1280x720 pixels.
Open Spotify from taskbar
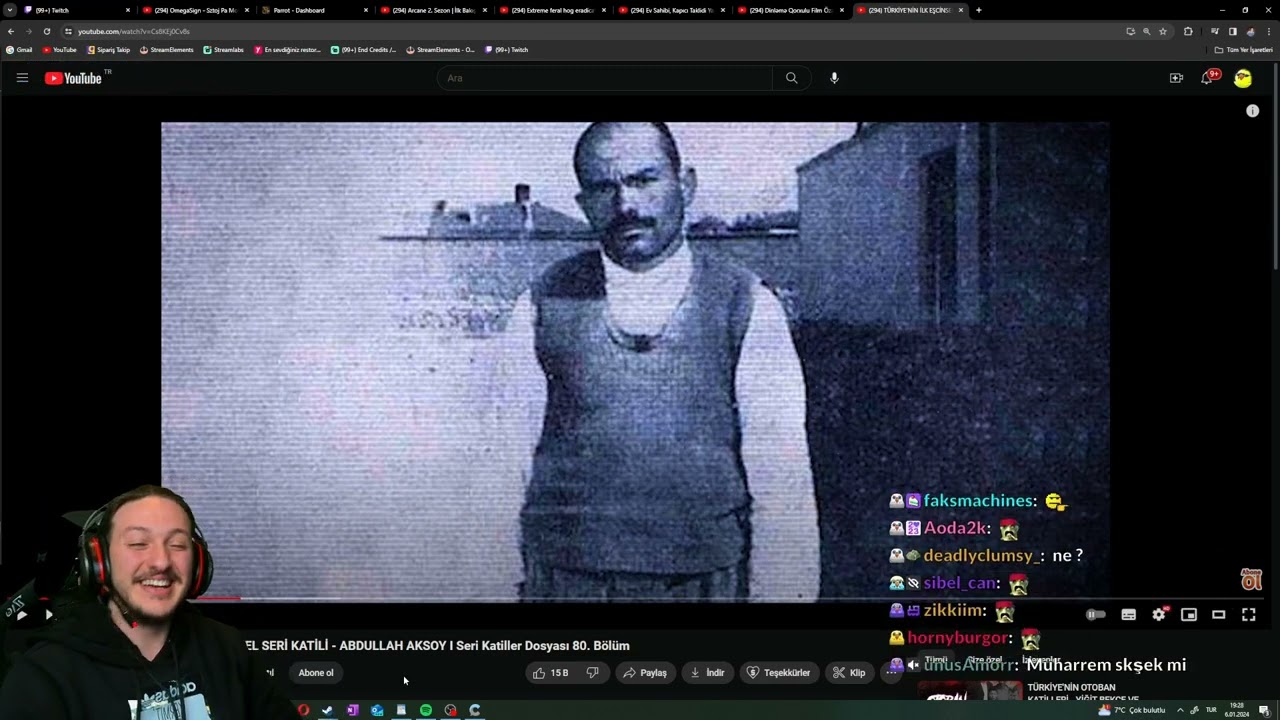(x=426, y=710)
